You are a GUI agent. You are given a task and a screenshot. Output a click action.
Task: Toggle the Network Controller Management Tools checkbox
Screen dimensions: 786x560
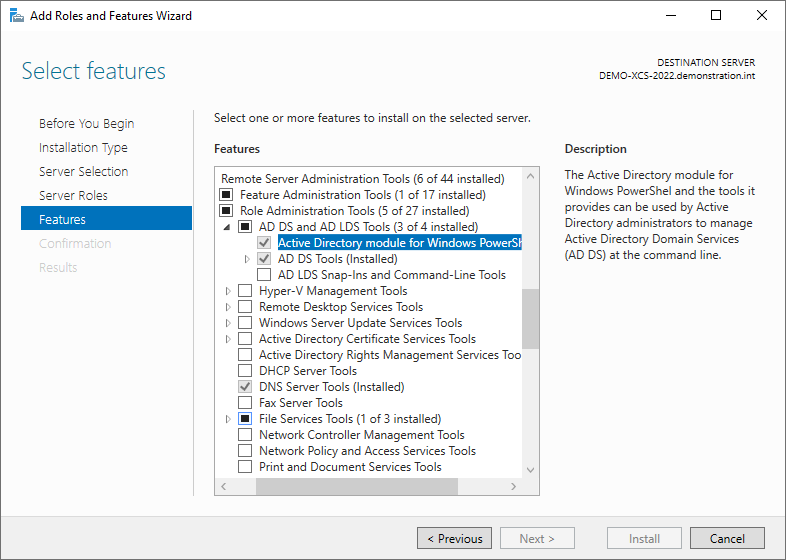[245, 435]
